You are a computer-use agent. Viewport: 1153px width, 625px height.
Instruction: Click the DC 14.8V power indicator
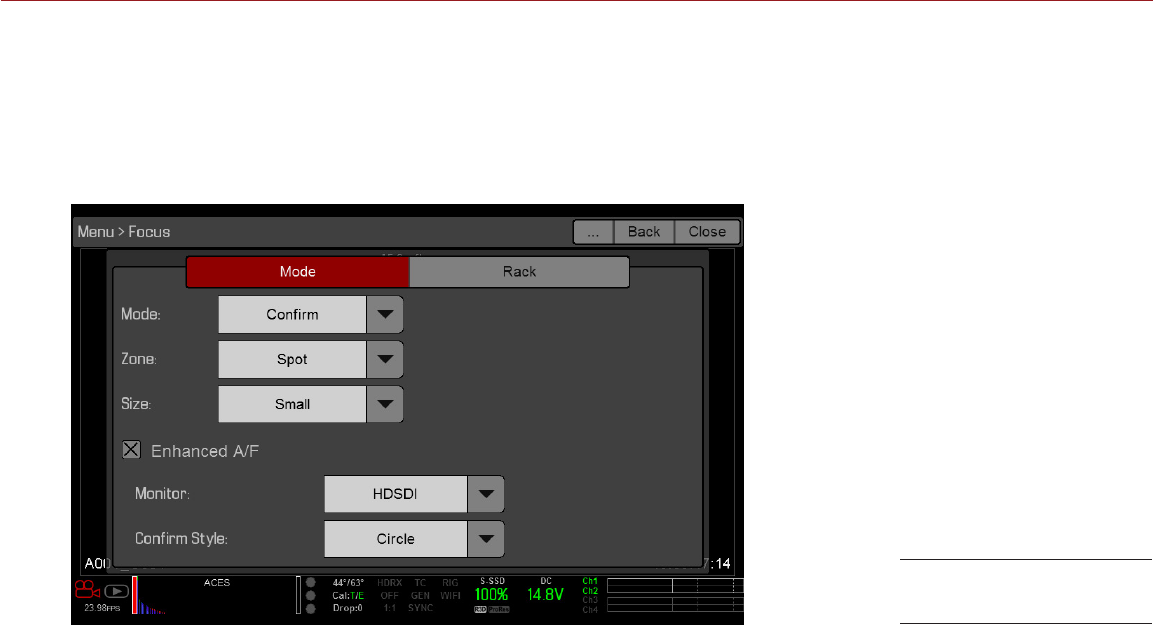click(x=546, y=591)
